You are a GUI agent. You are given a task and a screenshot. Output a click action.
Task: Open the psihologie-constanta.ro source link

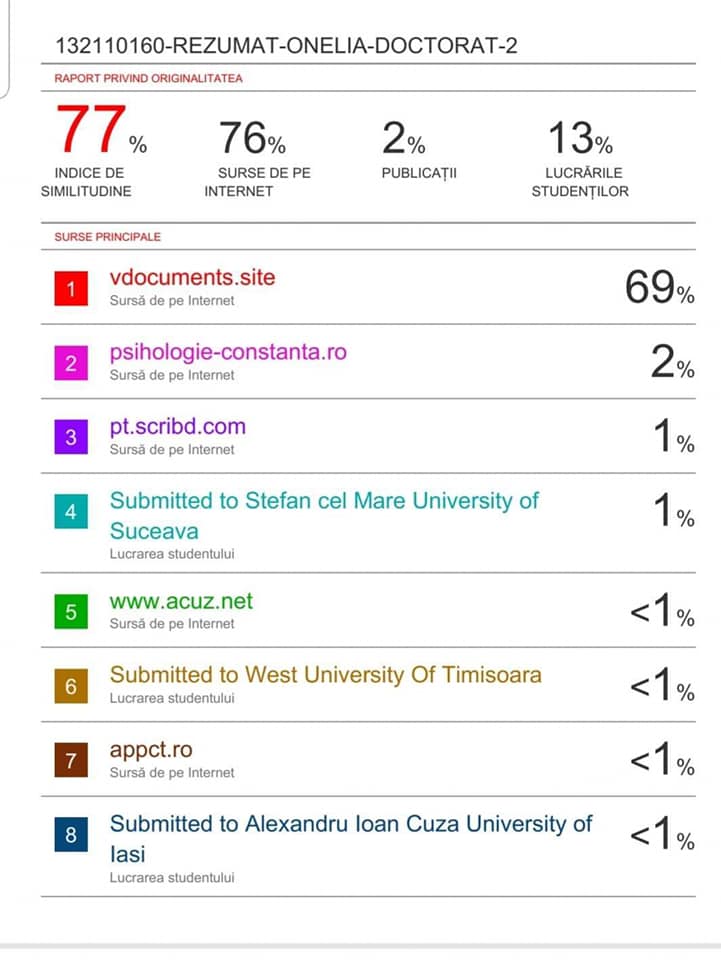tap(228, 352)
